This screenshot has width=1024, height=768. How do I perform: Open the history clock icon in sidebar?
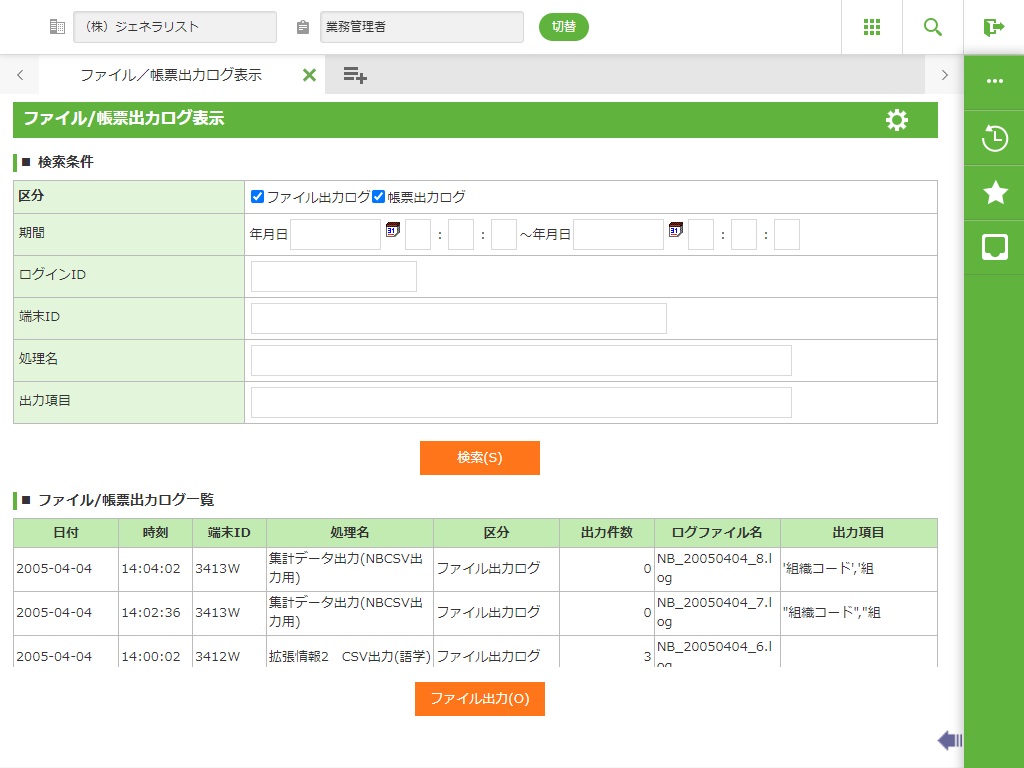click(x=995, y=138)
